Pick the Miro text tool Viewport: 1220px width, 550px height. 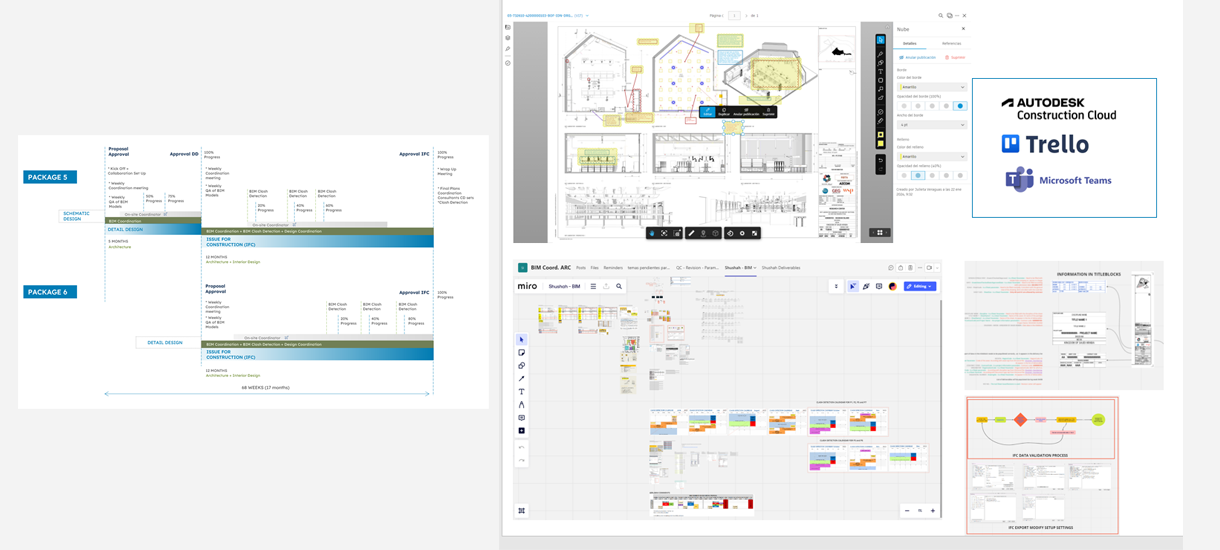[522, 392]
